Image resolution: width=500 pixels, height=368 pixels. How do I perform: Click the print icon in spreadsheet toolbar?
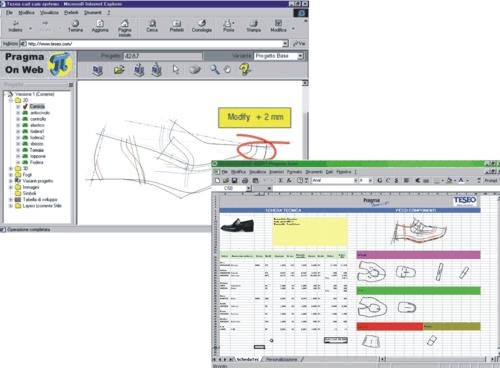[245, 180]
